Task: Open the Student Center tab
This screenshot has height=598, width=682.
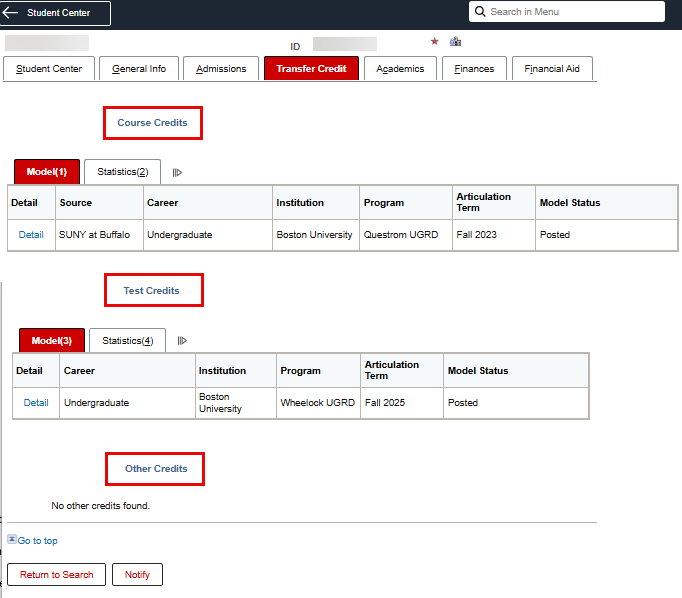Action: (49, 69)
